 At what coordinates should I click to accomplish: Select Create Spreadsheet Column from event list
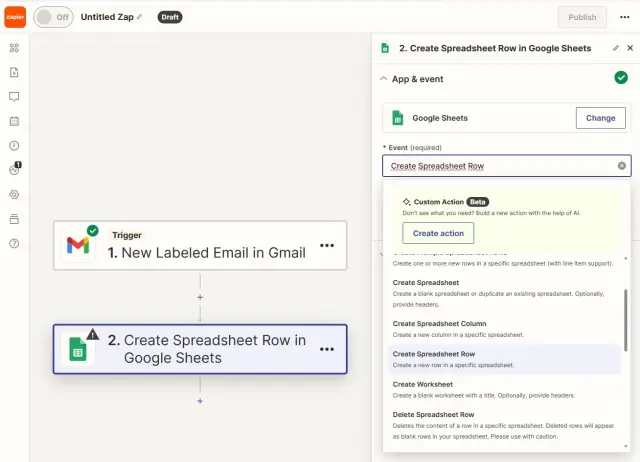[440, 324]
